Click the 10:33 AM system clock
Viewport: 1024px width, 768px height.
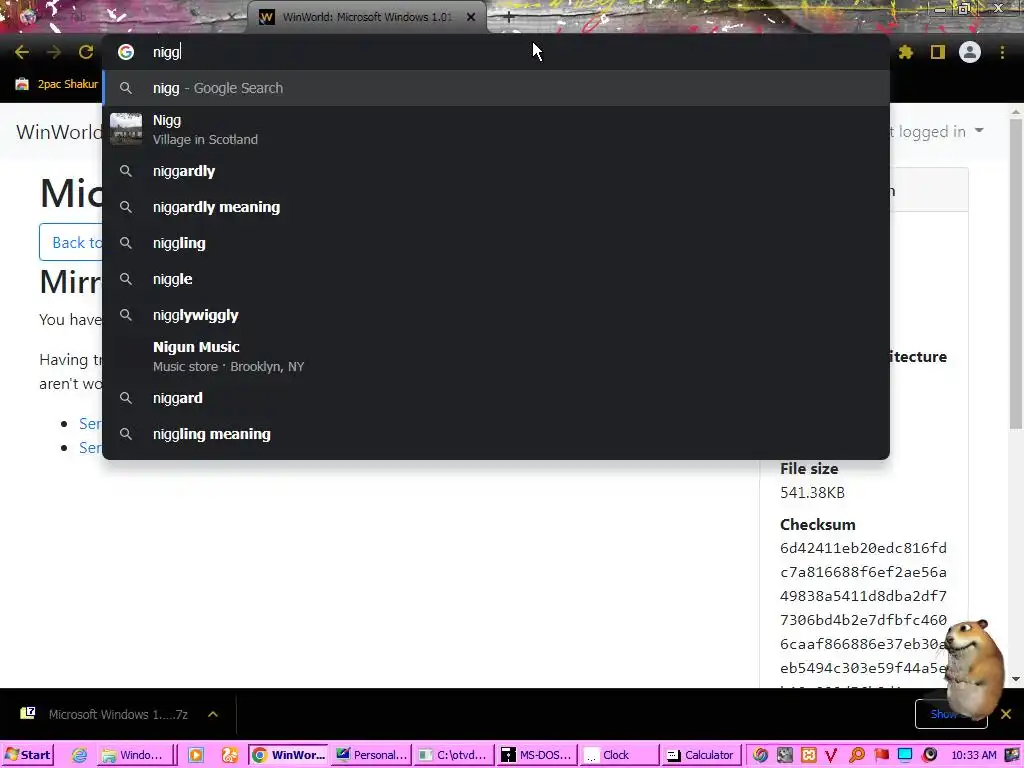[x=974, y=755]
